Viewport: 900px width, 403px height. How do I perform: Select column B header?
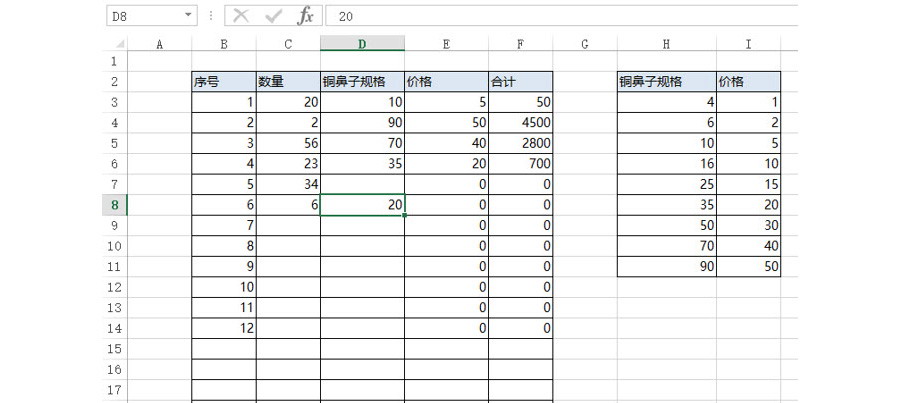pos(224,44)
